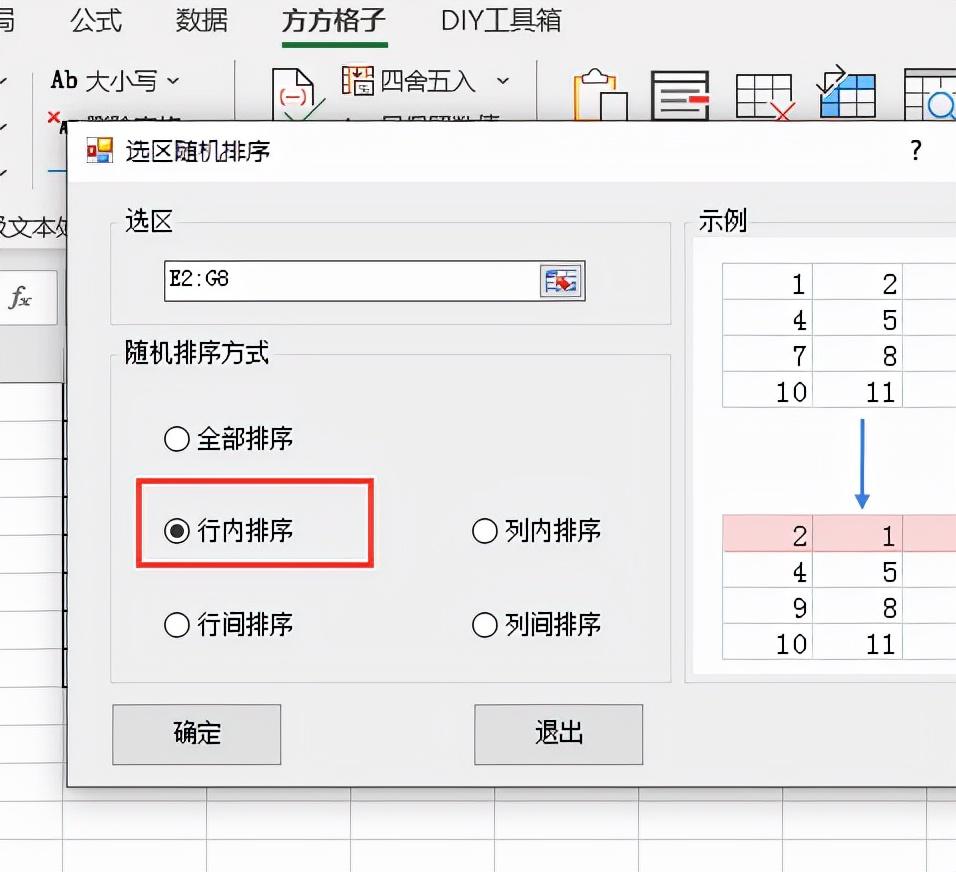Viewport: 956px width, 872px height.
Task: Click the clipboard tool icon
Action: coord(597,95)
